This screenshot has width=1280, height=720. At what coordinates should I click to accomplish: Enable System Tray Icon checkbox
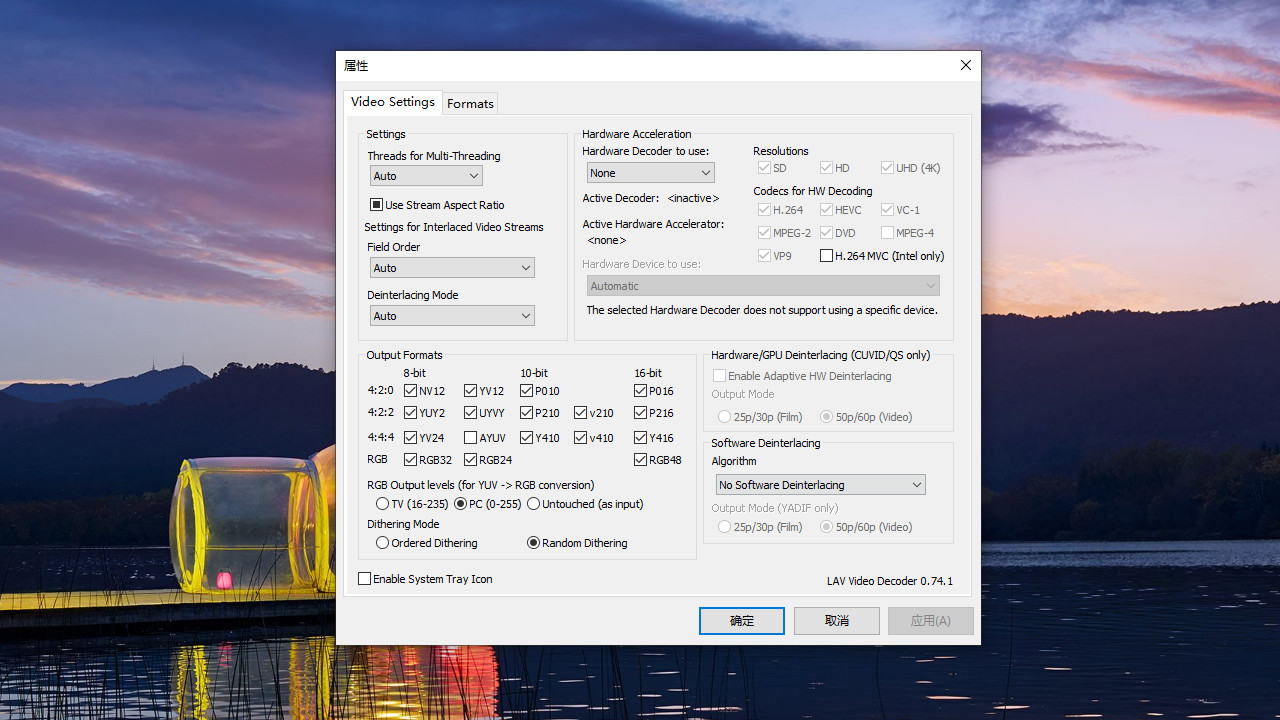point(365,579)
